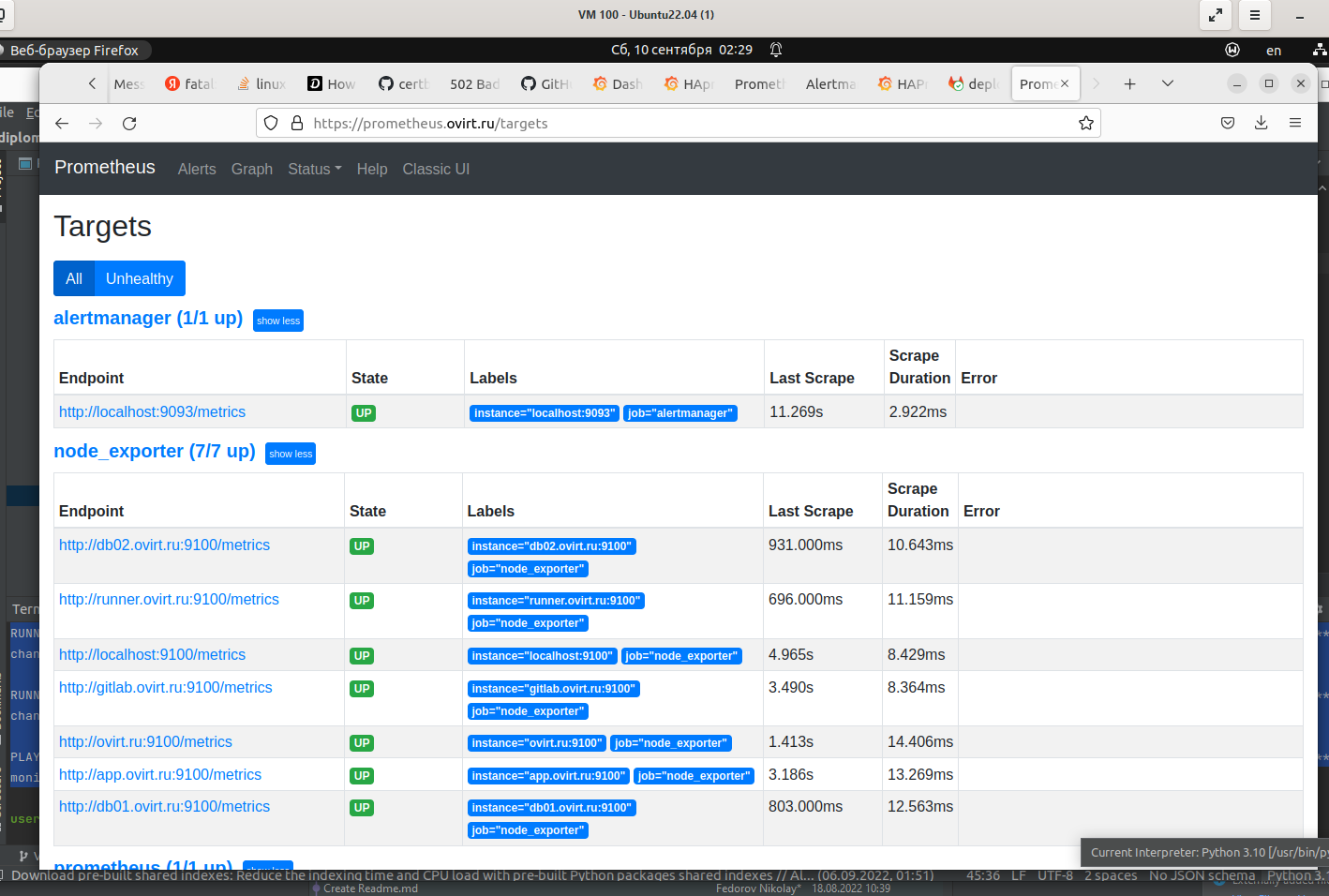Expand the Status dropdown menu

coord(315,169)
